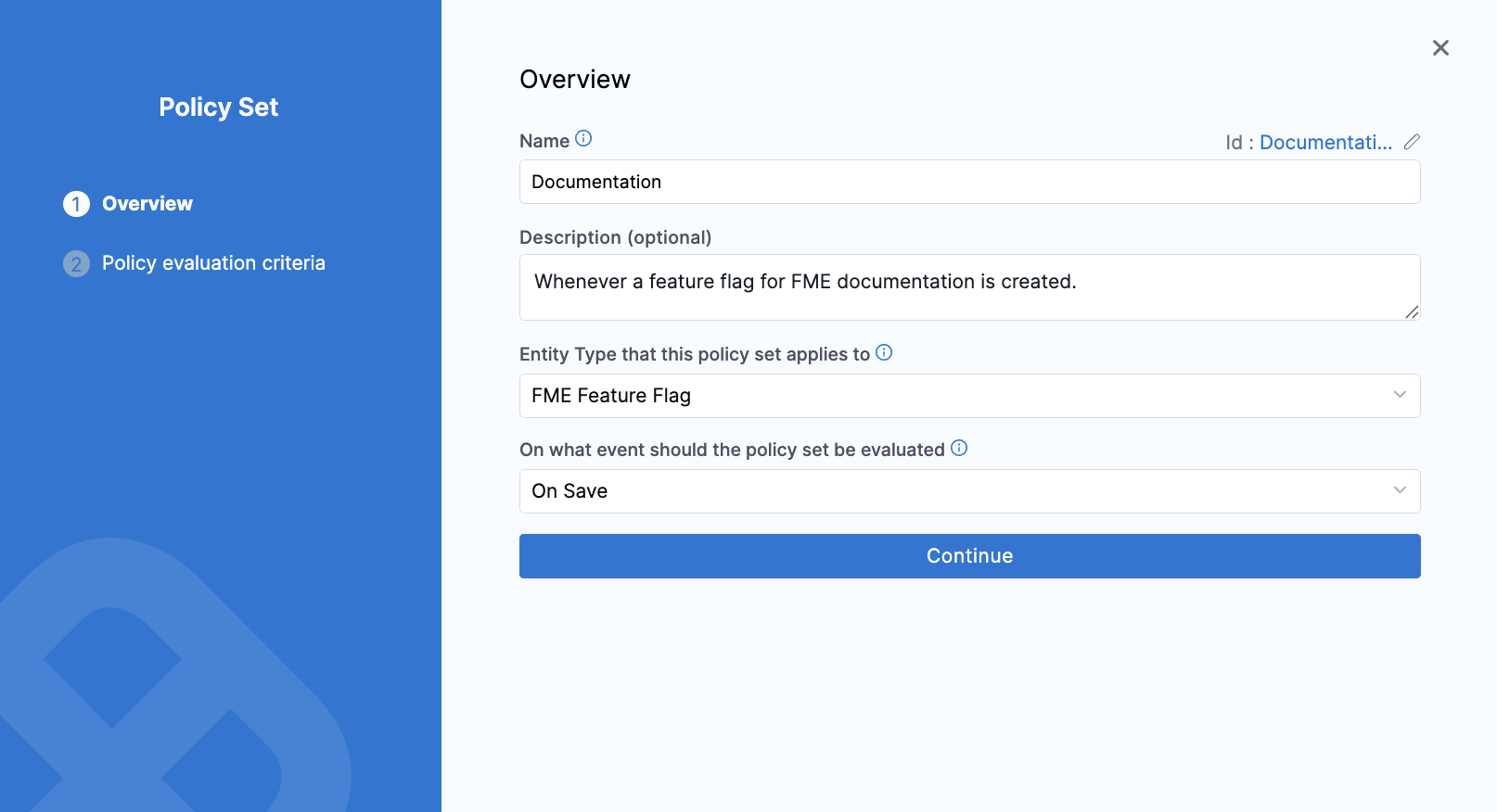Go to the Overview step
The image size is (1497, 812).
pos(147,204)
